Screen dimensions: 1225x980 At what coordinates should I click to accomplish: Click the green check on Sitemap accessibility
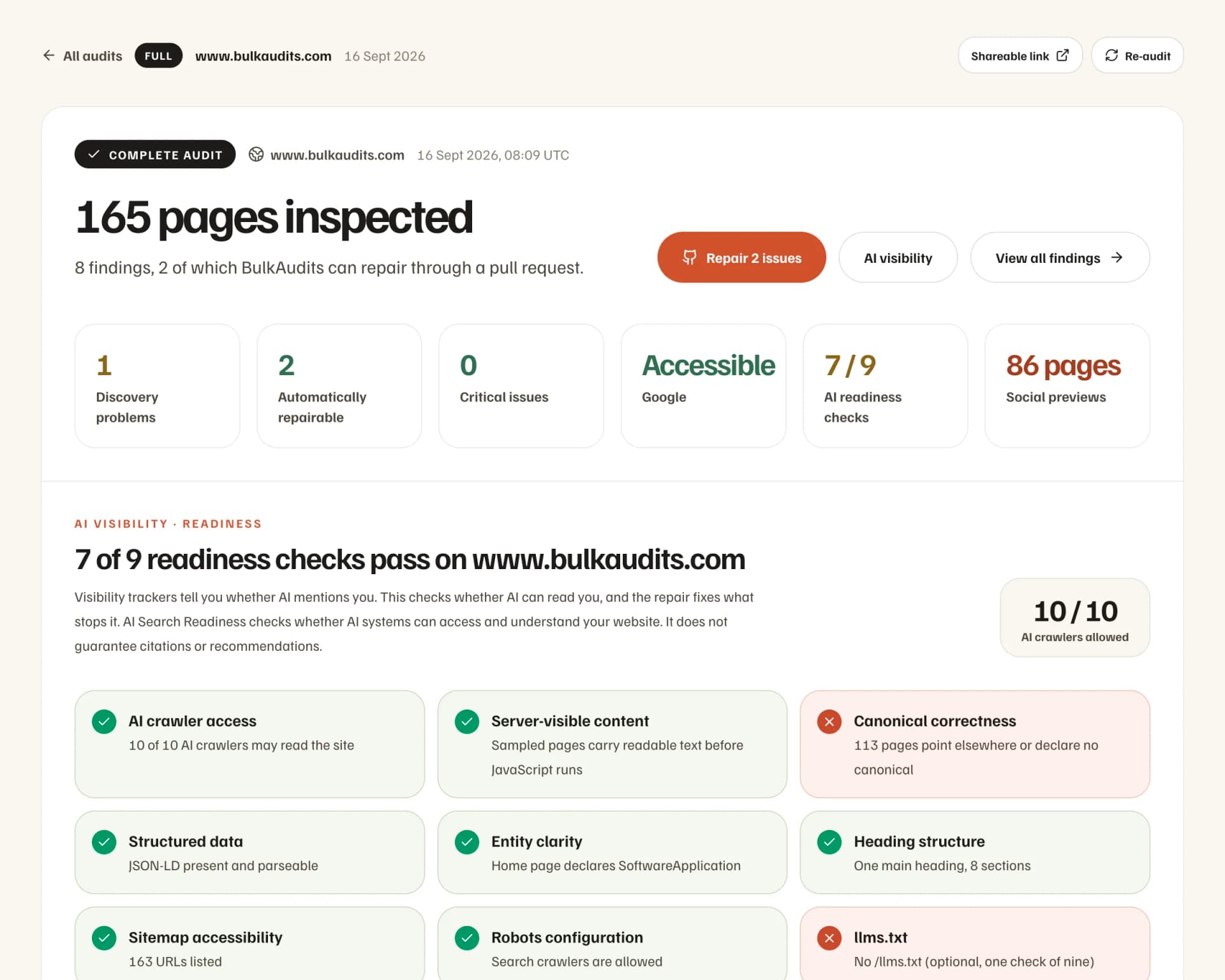pyautogui.click(x=104, y=938)
